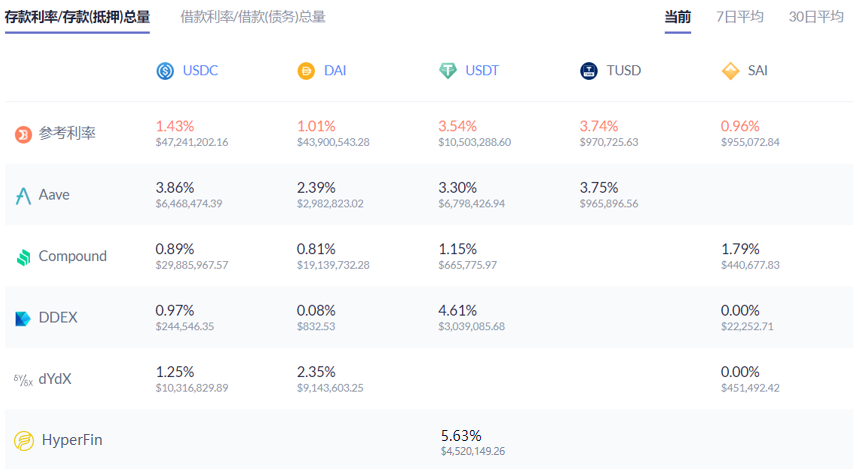Switch to 存款利率/存款(抵押)总量 tab
This screenshot has height=469, width=854.
pyautogui.click(x=77, y=17)
